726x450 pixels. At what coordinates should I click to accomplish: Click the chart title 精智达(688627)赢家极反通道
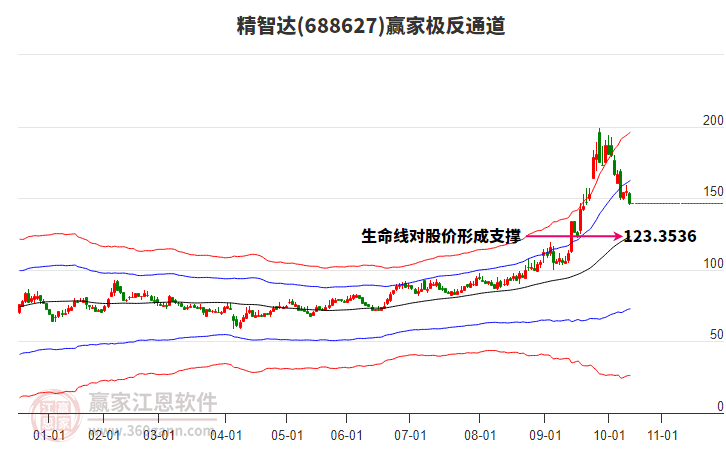370,26
